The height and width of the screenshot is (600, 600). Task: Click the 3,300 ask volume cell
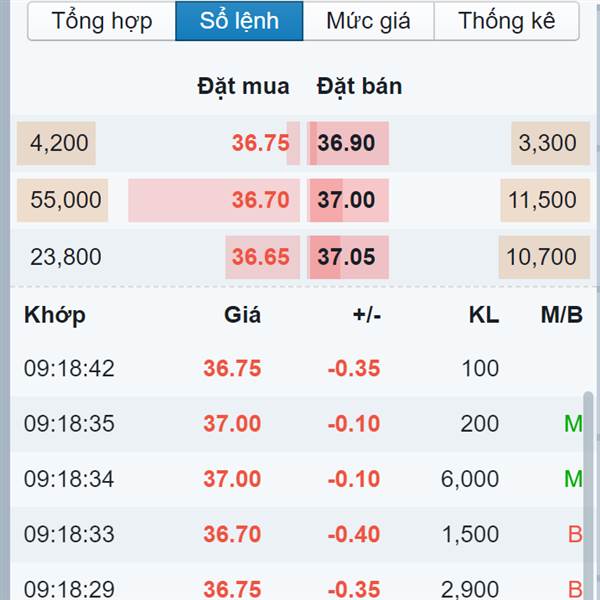pos(550,143)
